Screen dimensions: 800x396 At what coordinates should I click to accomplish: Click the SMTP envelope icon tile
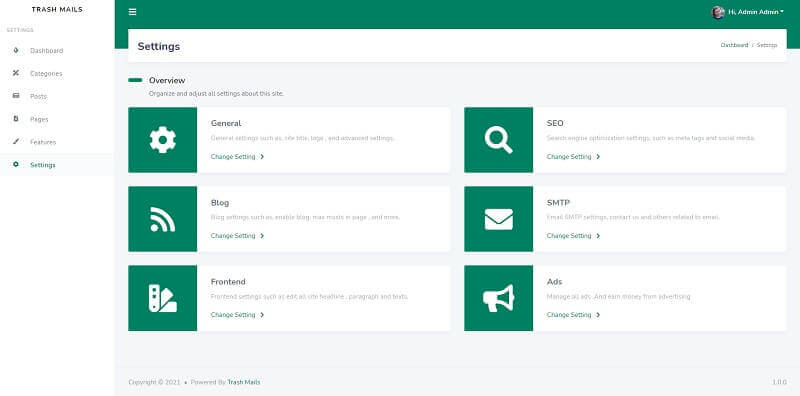coord(498,219)
